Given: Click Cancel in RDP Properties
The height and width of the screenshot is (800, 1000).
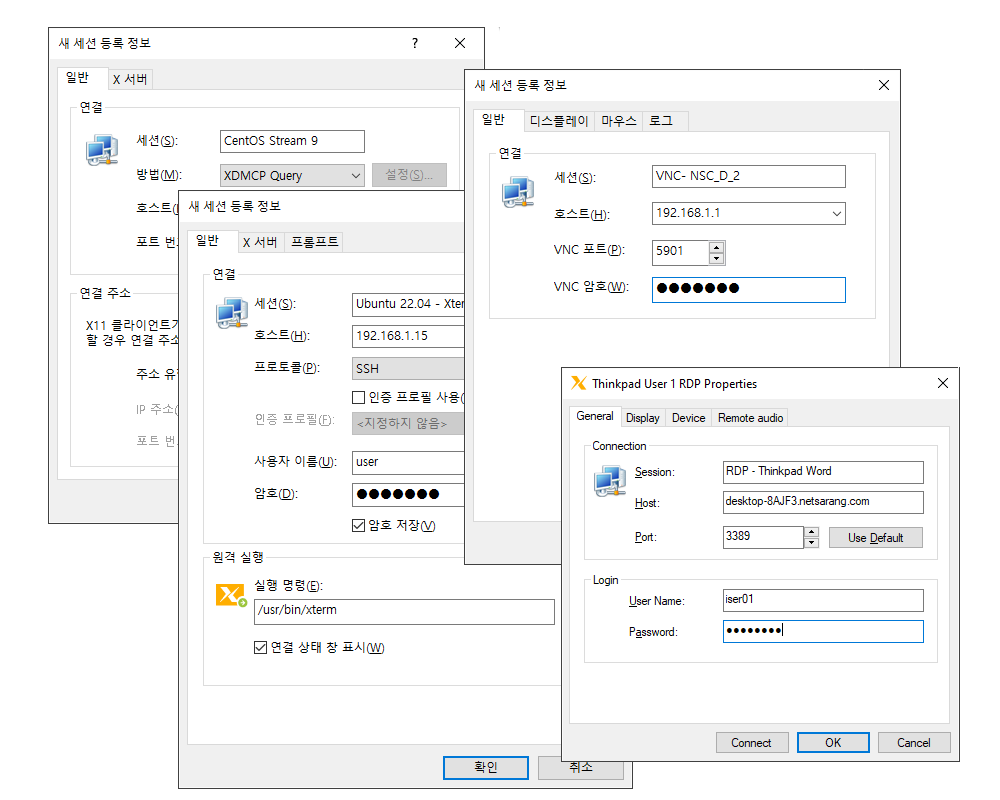Looking at the screenshot, I should 914,743.
